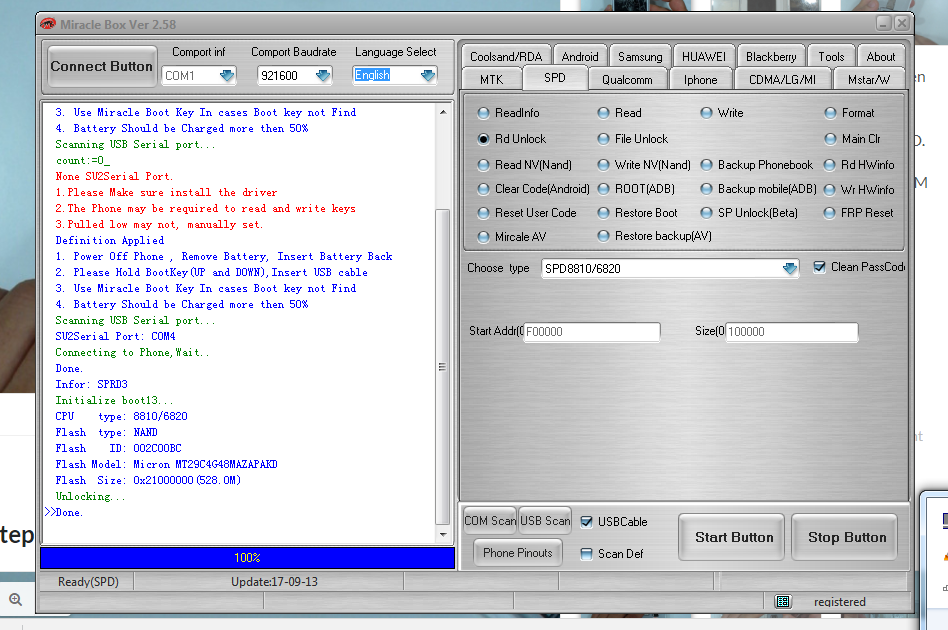The height and width of the screenshot is (630, 948).
Task: Switch to the Android tab
Action: click(580, 56)
